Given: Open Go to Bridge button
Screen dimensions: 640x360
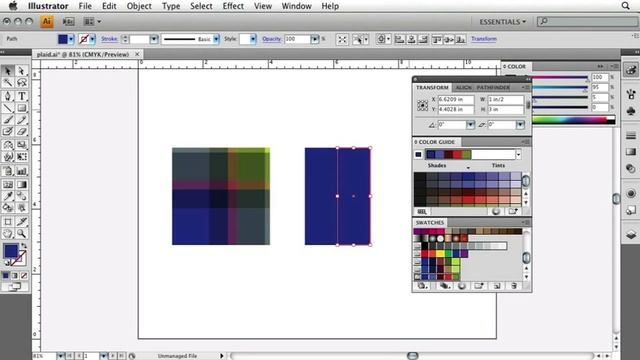Looking at the screenshot, I should click(68, 22).
